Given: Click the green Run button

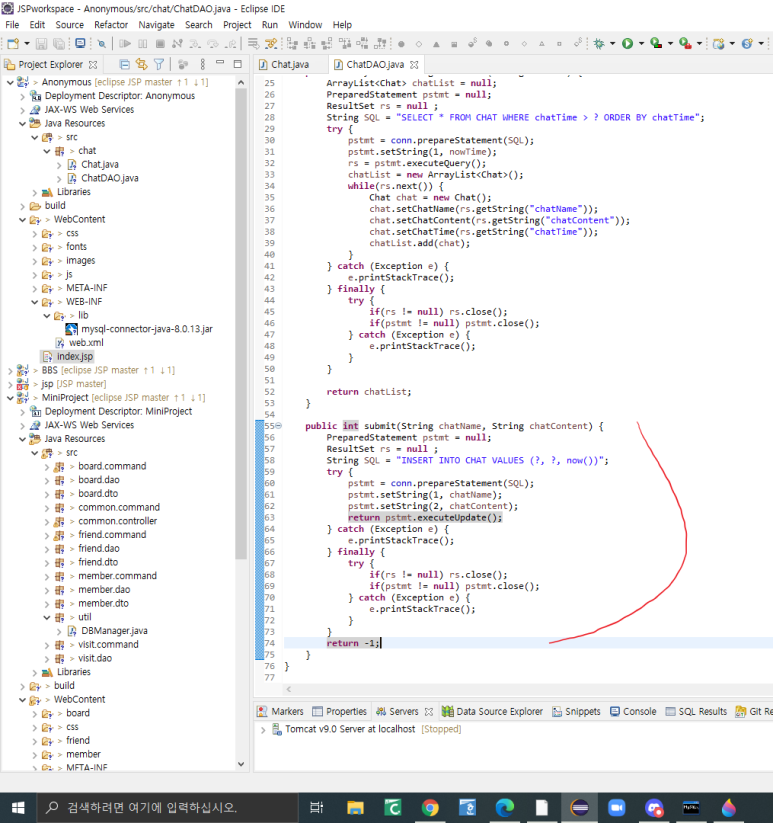Looking at the screenshot, I should pyautogui.click(x=628, y=44).
